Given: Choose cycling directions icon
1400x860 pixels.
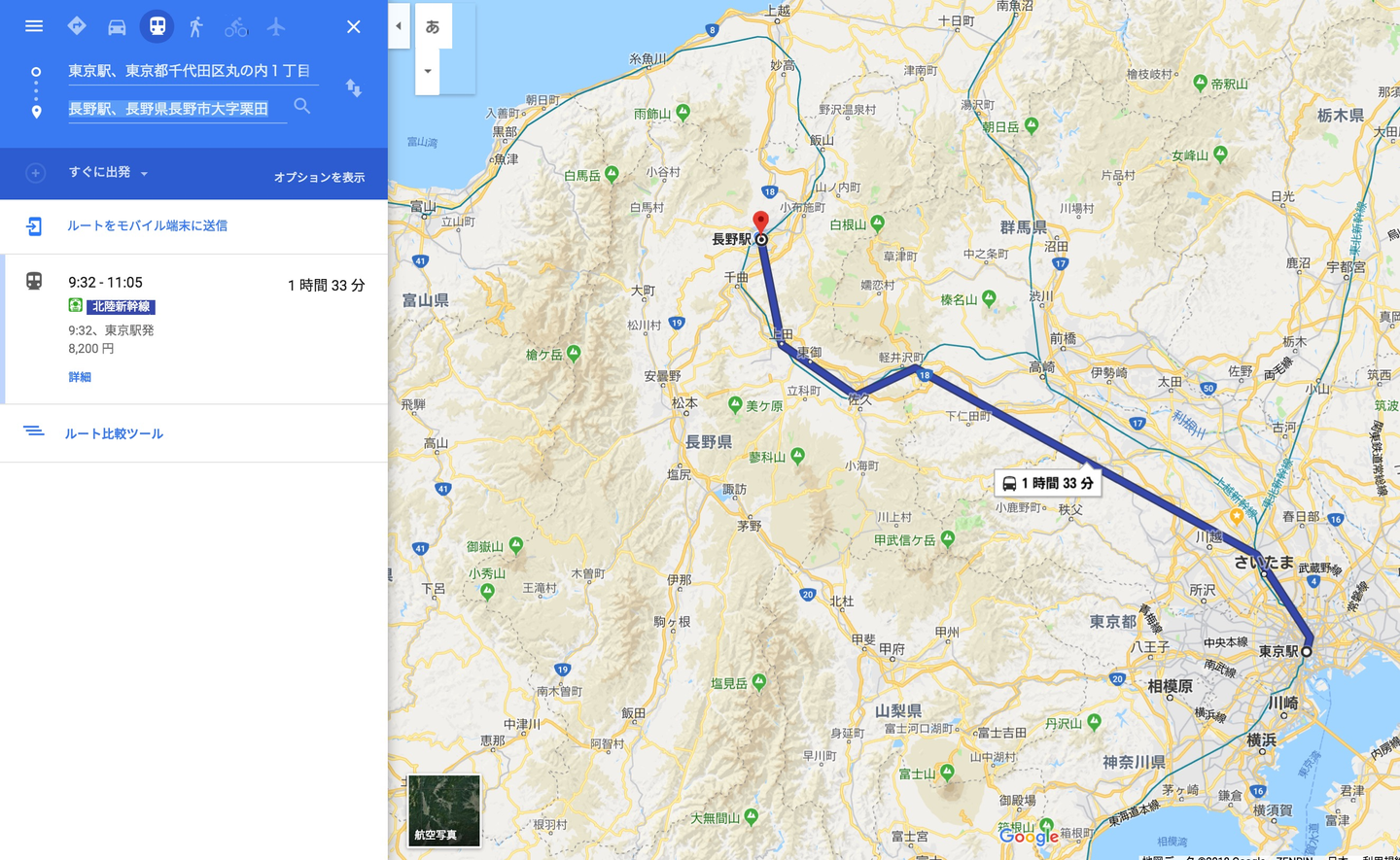Looking at the screenshot, I should coord(236,27).
